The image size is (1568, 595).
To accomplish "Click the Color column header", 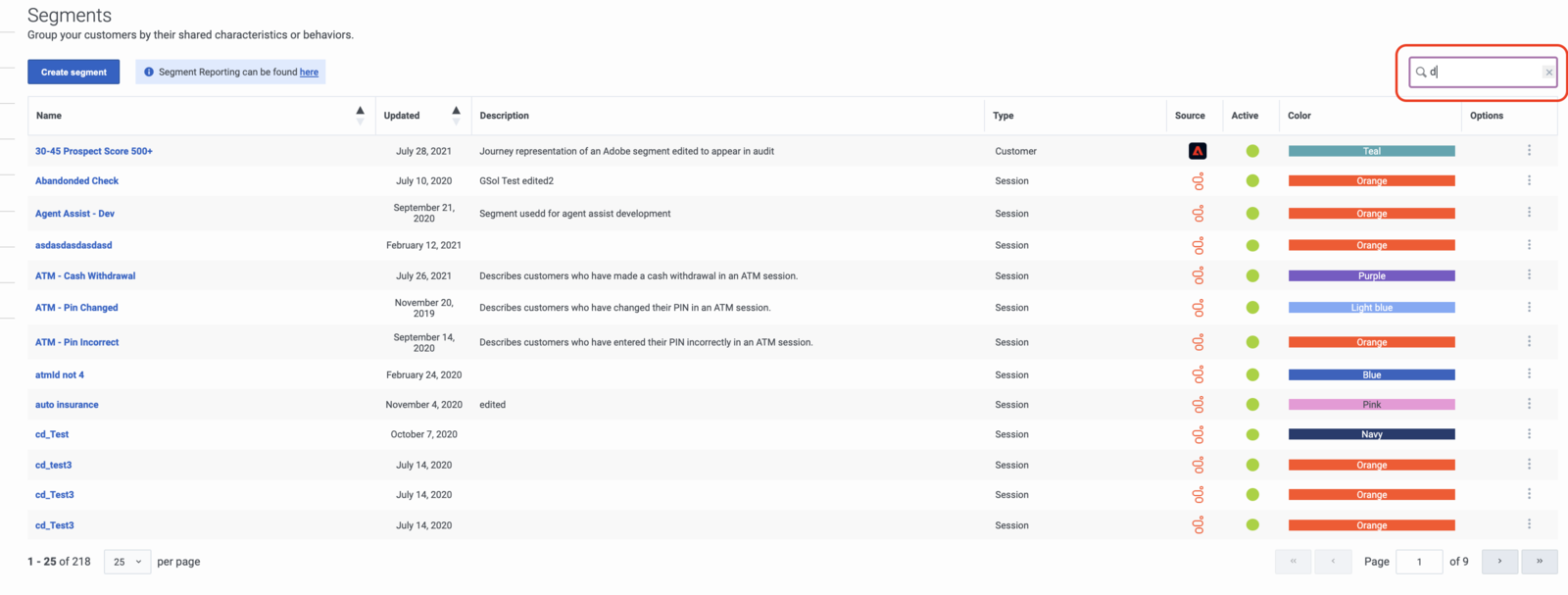I will 1299,116.
